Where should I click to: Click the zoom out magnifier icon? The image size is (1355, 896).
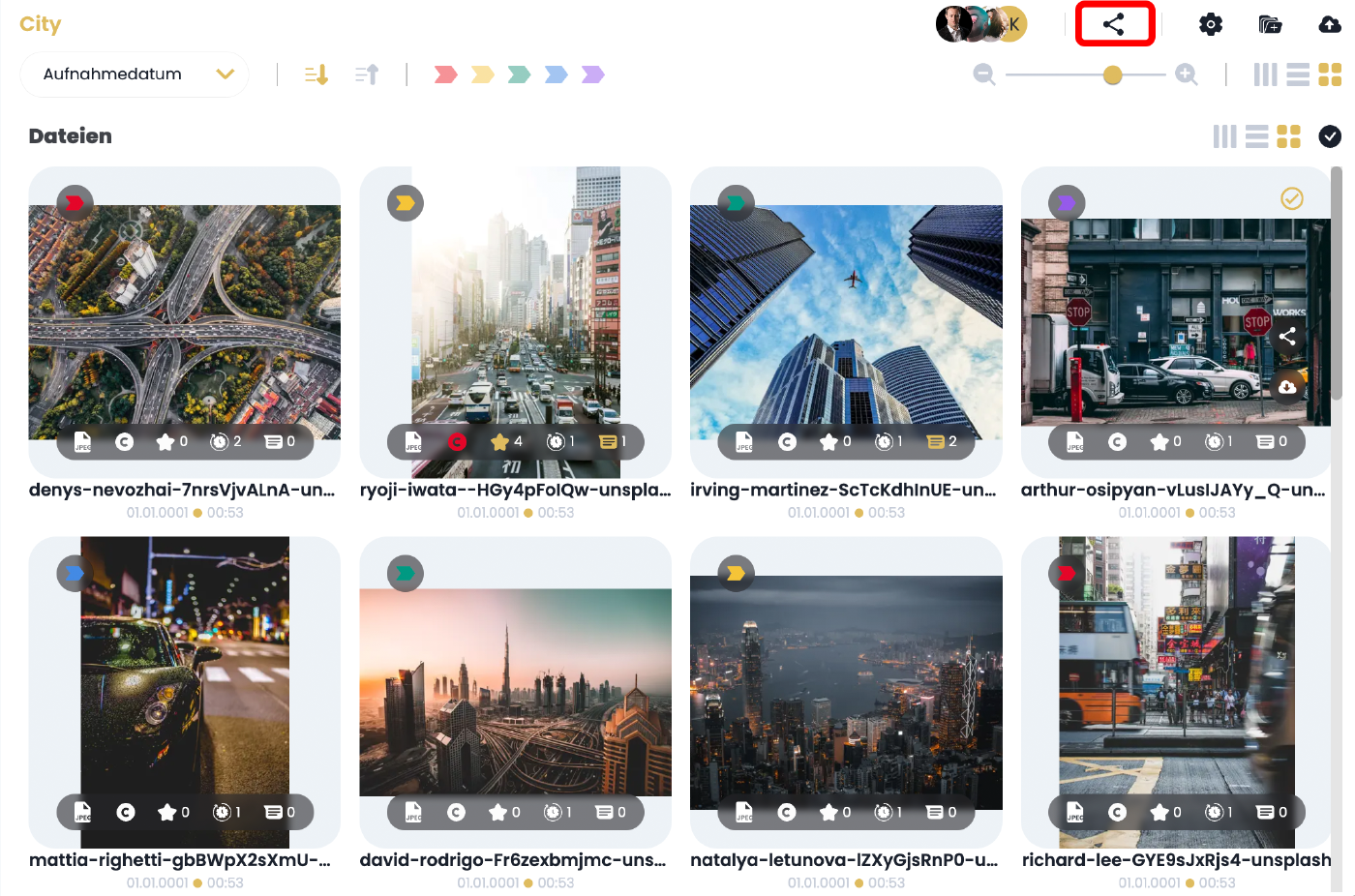coord(984,75)
